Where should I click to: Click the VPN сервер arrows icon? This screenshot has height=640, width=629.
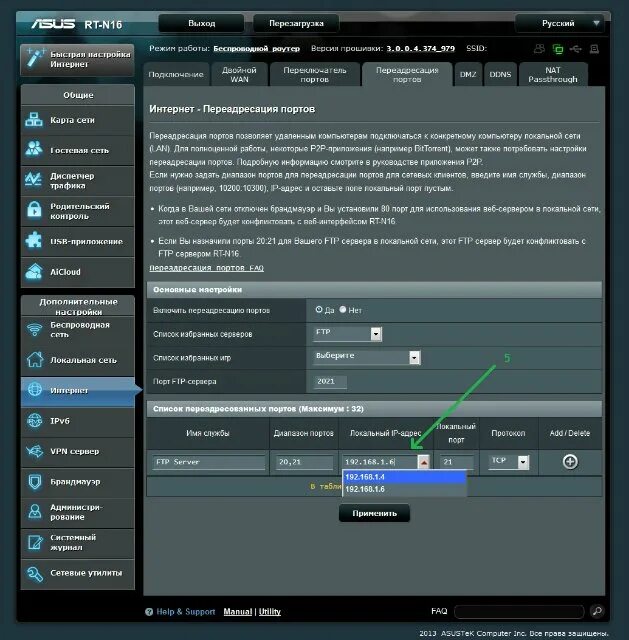point(35,451)
